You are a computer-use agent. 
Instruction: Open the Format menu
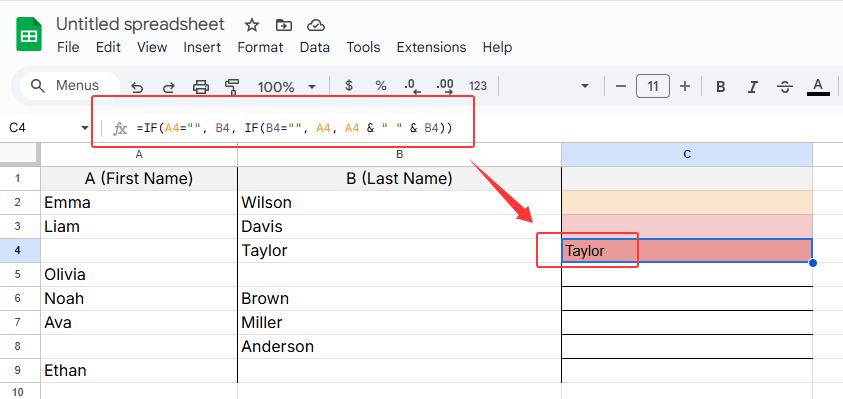point(260,47)
